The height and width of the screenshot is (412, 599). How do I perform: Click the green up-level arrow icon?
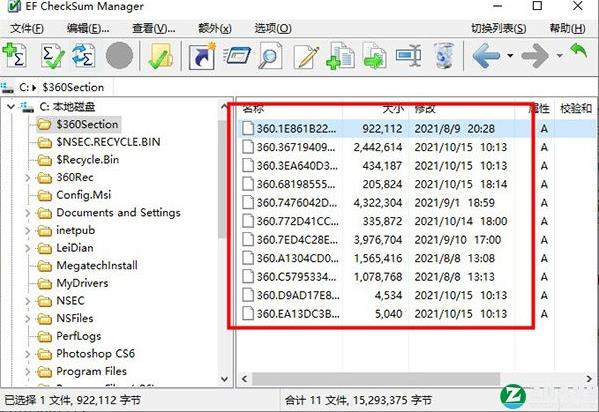click(x=578, y=50)
